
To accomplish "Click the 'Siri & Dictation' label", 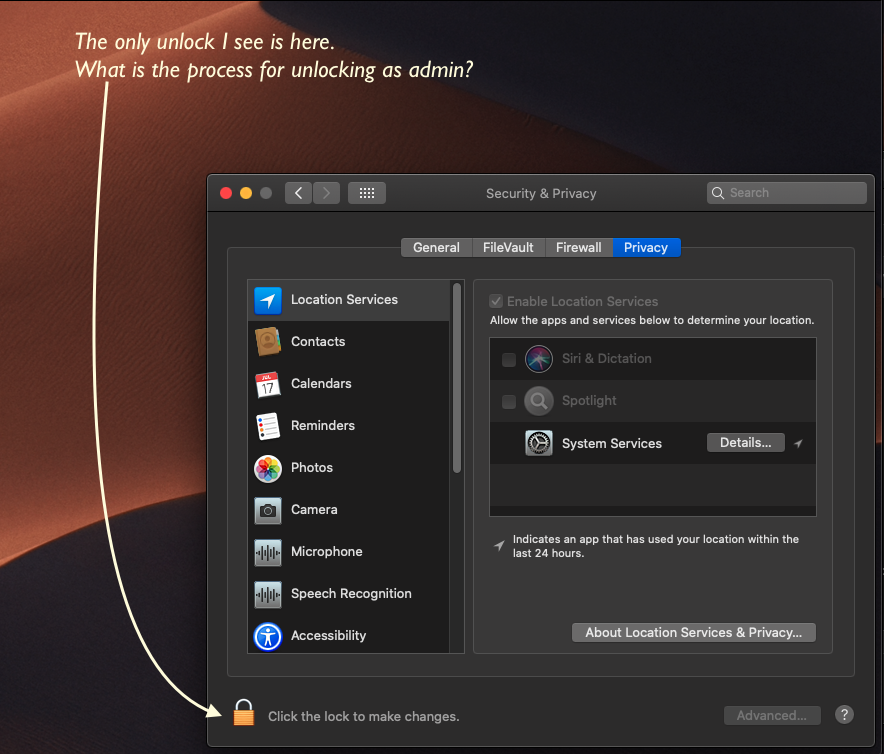I will click(x=607, y=359).
